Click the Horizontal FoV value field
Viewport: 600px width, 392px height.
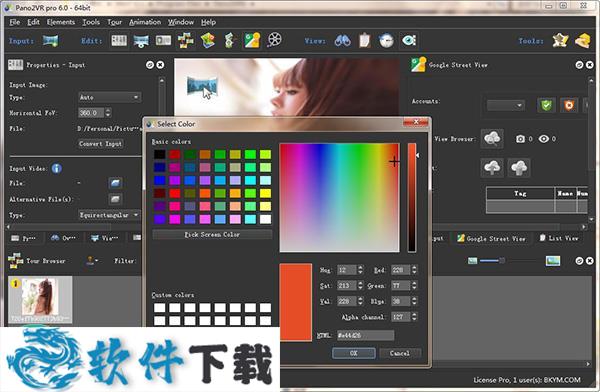pos(91,113)
